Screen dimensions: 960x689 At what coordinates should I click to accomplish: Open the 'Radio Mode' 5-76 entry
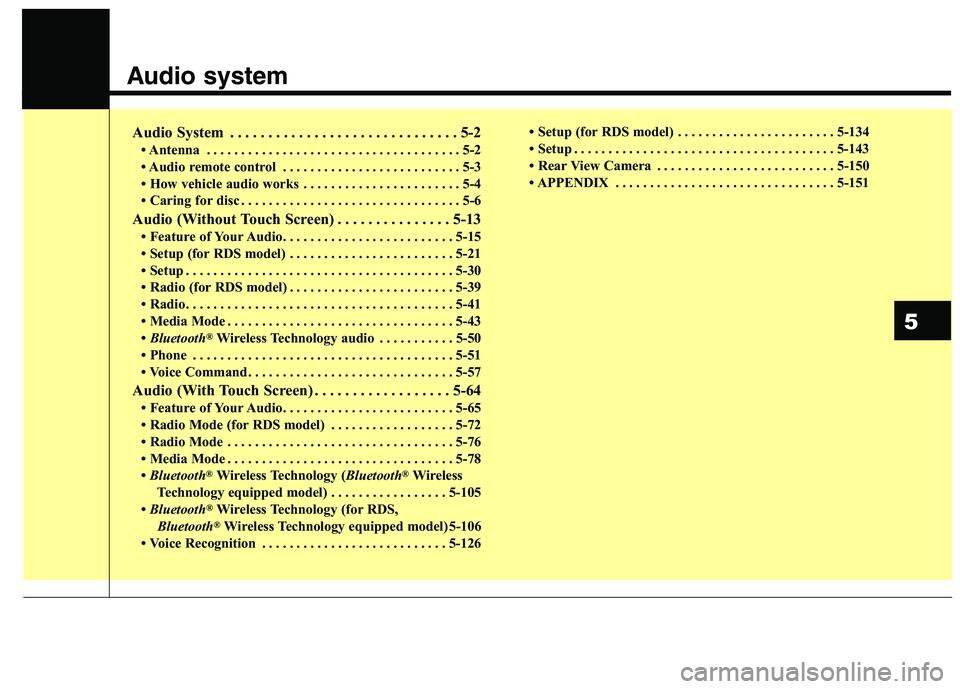pos(310,442)
